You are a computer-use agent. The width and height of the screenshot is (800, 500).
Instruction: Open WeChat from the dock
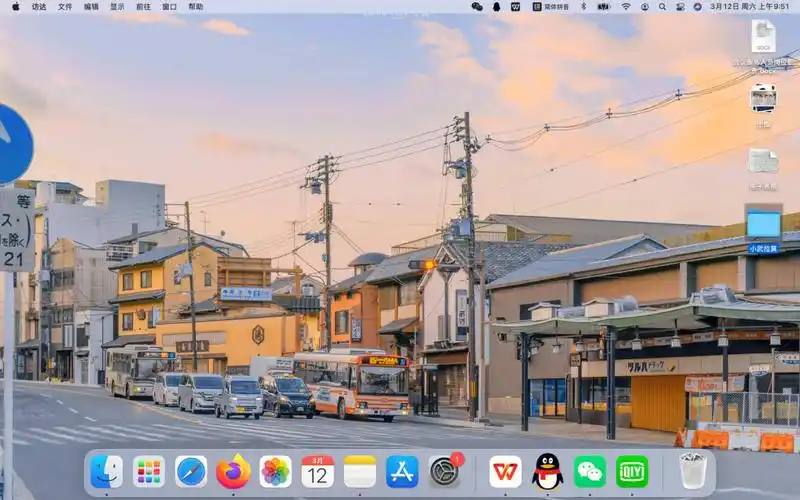[x=590, y=471]
